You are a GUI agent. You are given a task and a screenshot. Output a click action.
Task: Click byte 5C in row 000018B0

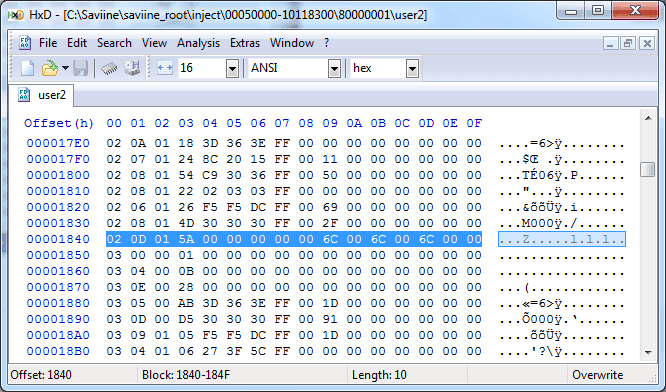[258, 351]
